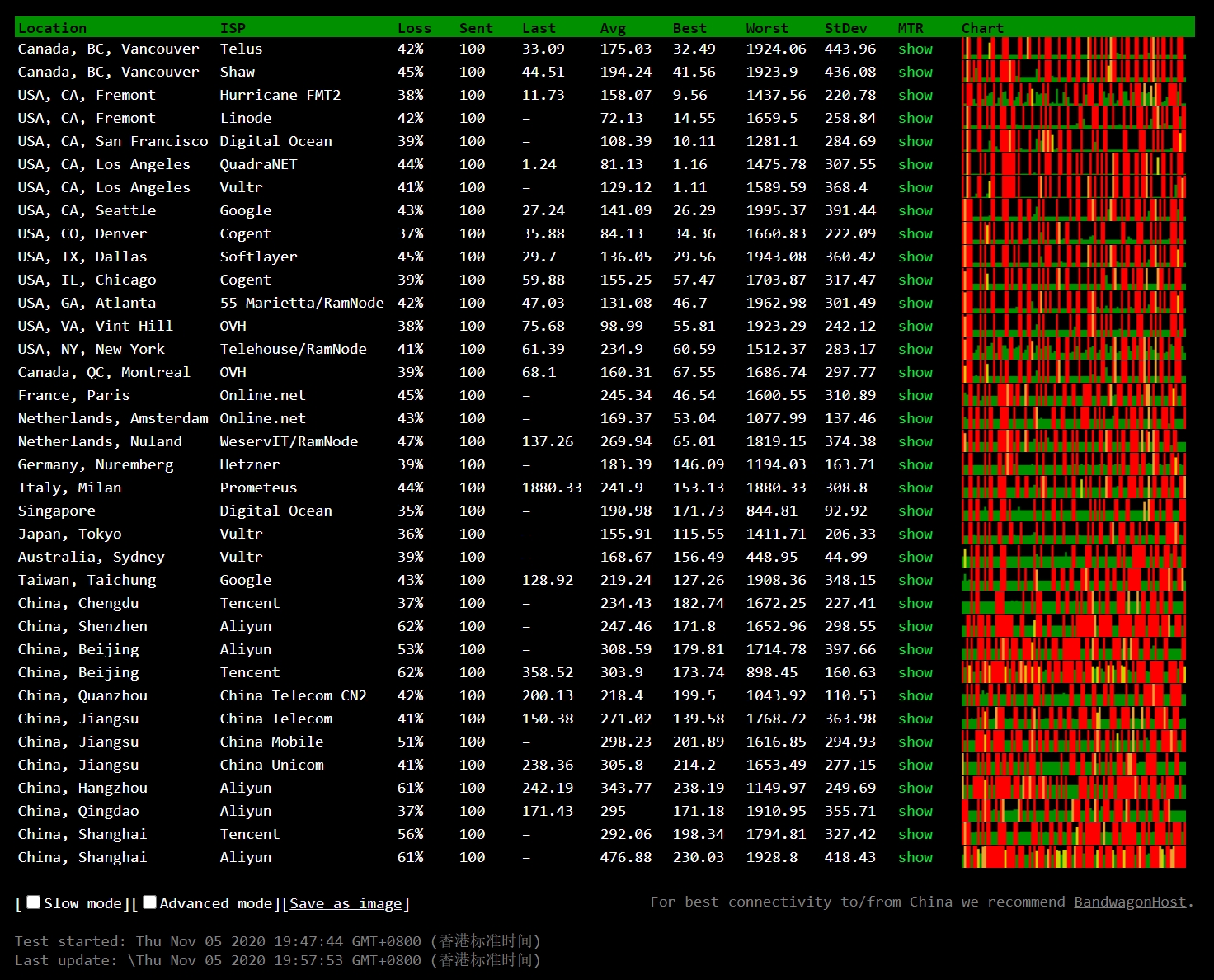Screen dimensions: 1214x980
Task: Open MTR for Shenzhen Aliyun
Action: click(x=915, y=626)
